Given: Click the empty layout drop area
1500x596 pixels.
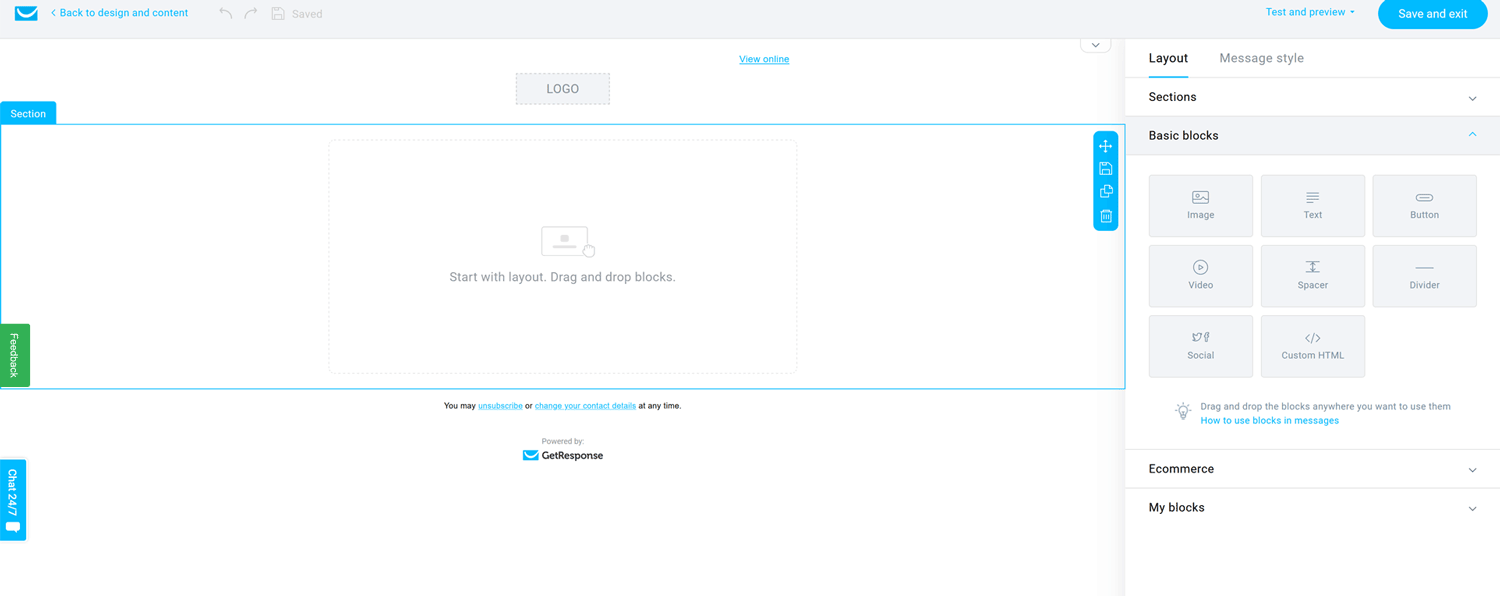Looking at the screenshot, I should [x=563, y=257].
